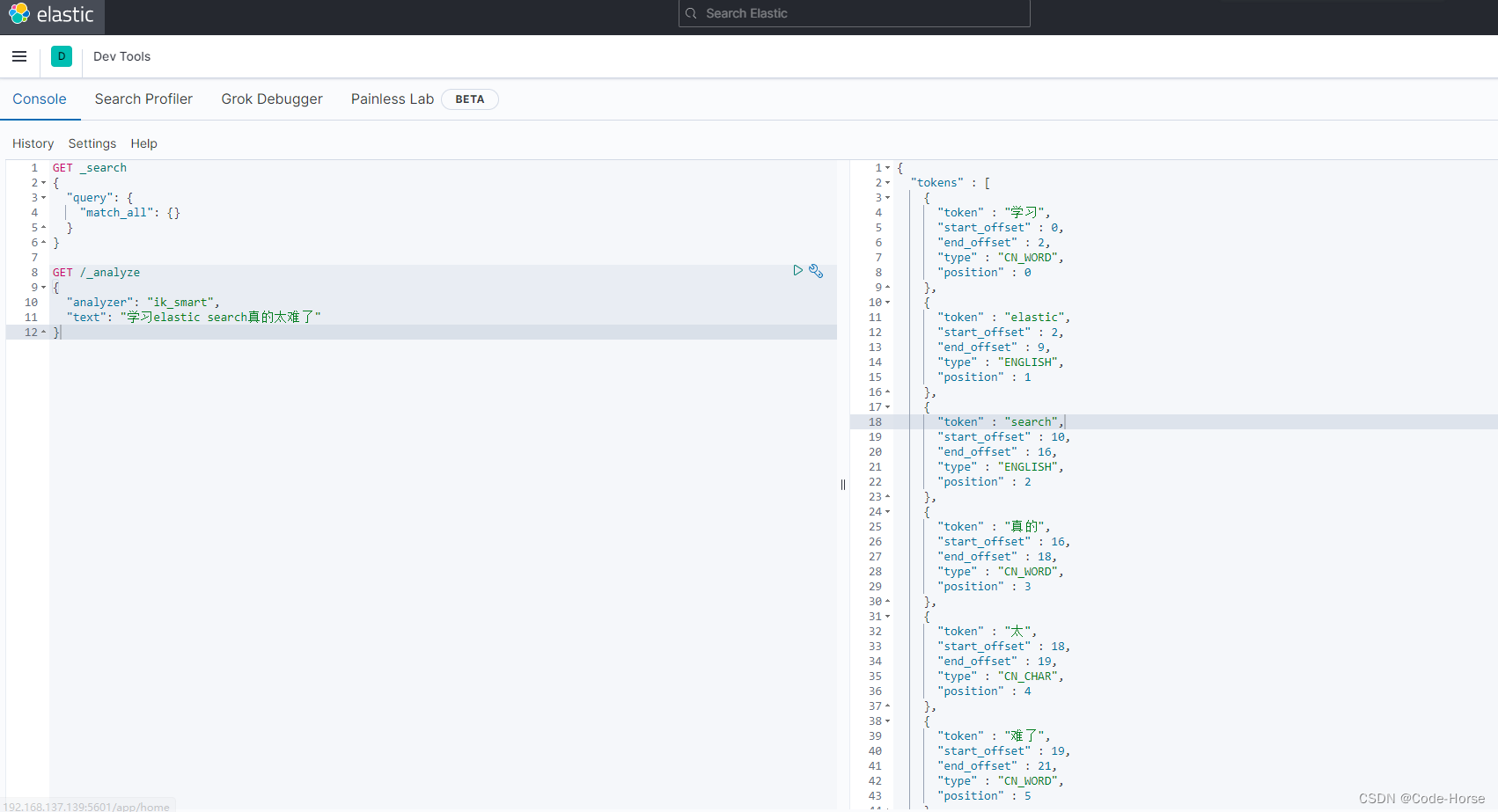The image size is (1498, 812).
Task: Click output token "真的" line
Action: (x=994, y=527)
